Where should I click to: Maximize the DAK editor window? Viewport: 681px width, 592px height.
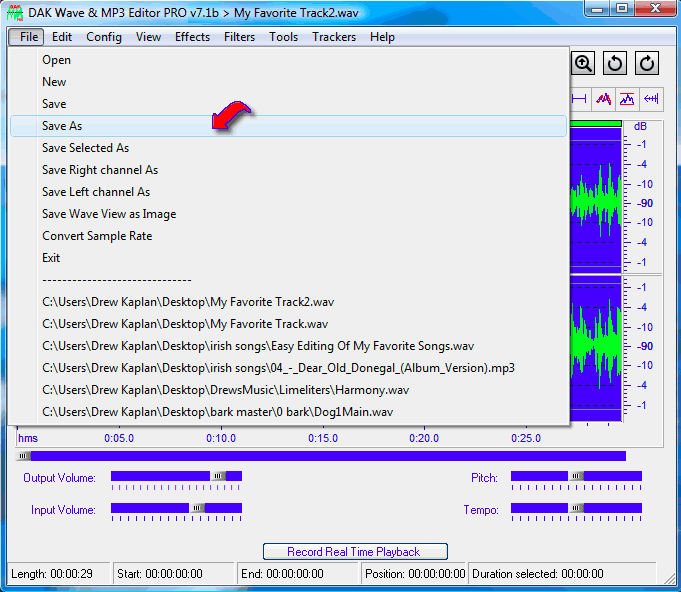(622, 8)
